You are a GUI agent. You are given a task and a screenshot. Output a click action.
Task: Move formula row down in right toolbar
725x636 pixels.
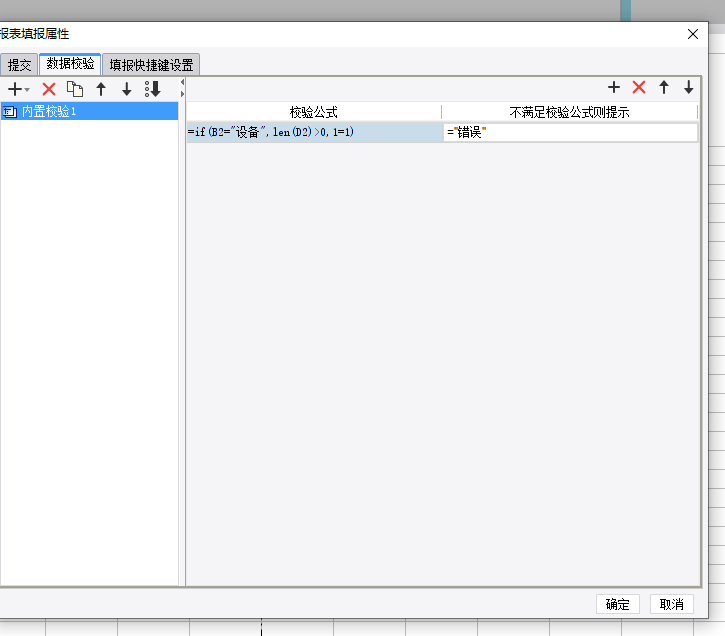click(688, 87)
